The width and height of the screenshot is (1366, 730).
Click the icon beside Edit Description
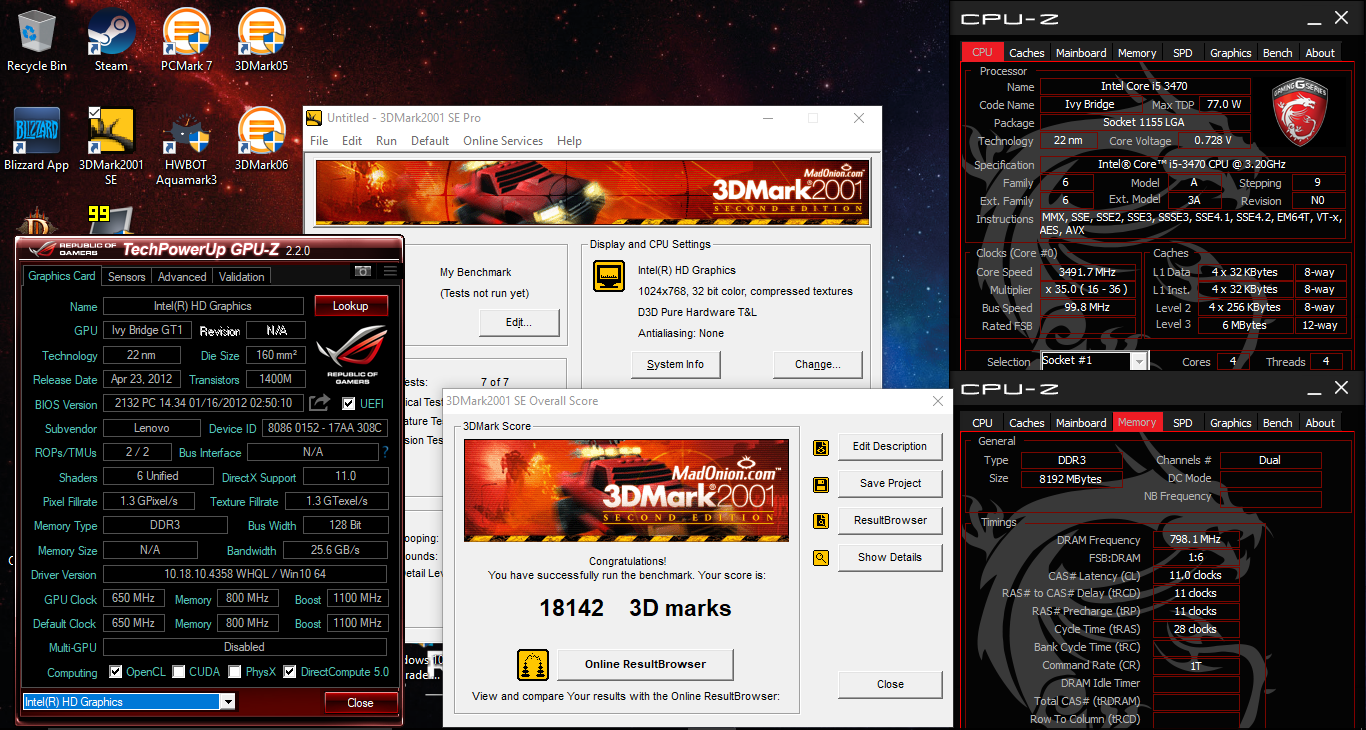pyautogui.click(x=821, y=447)
